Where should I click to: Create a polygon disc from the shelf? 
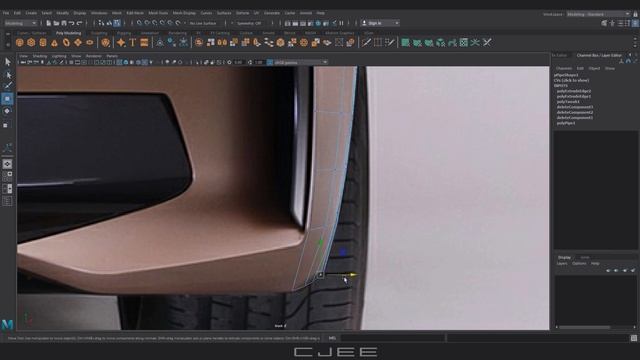click(x=89, y=42)
